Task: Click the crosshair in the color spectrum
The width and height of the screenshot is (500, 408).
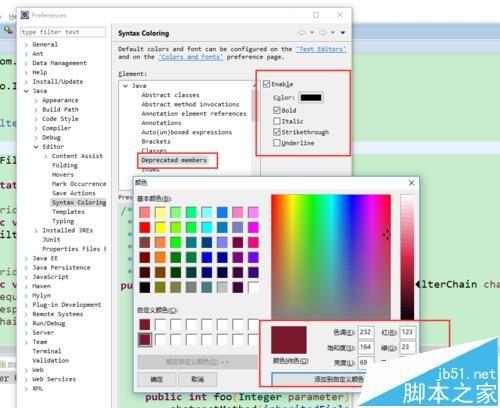Action: (x=387, y=235)
